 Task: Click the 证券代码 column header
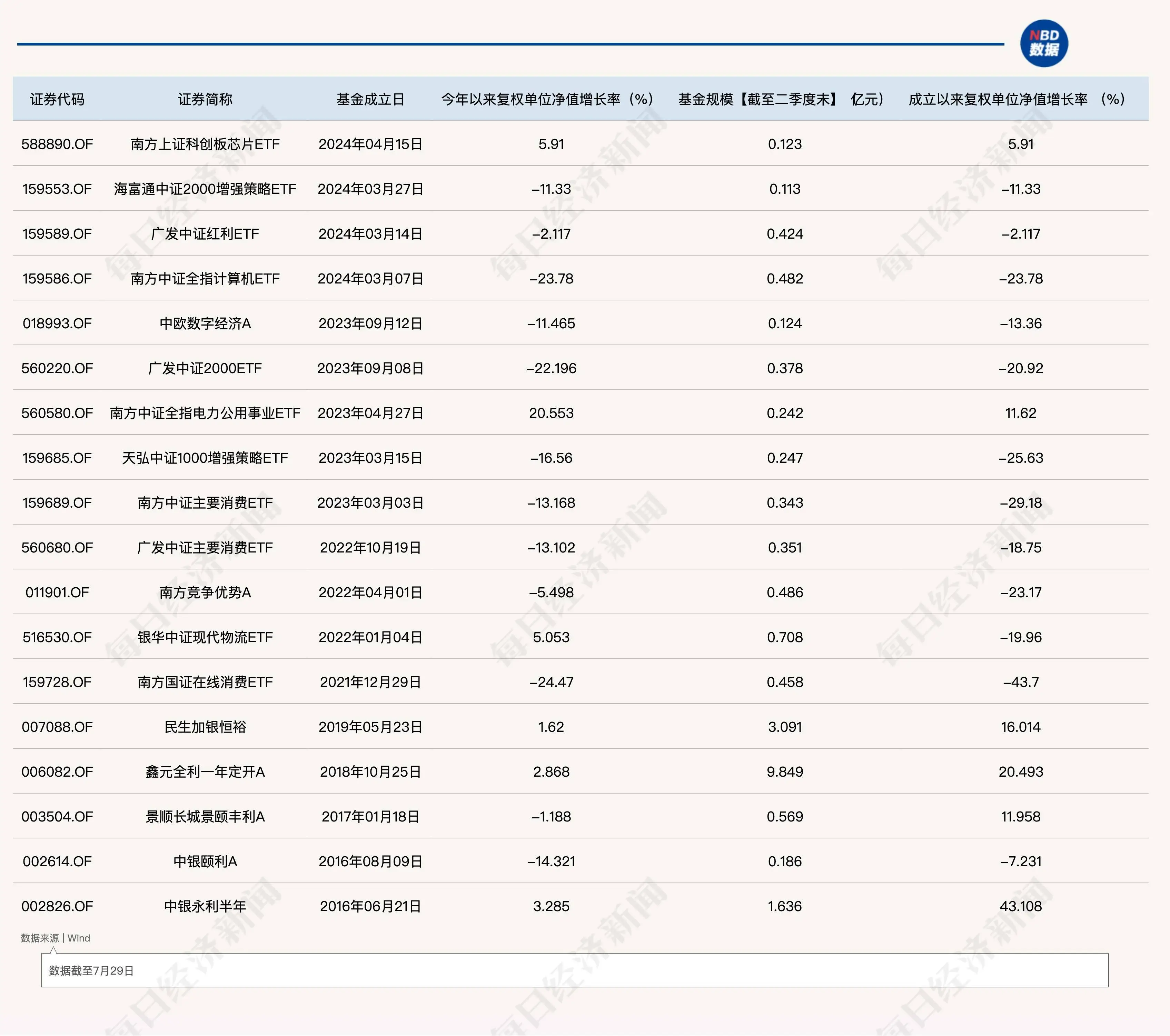57,99
